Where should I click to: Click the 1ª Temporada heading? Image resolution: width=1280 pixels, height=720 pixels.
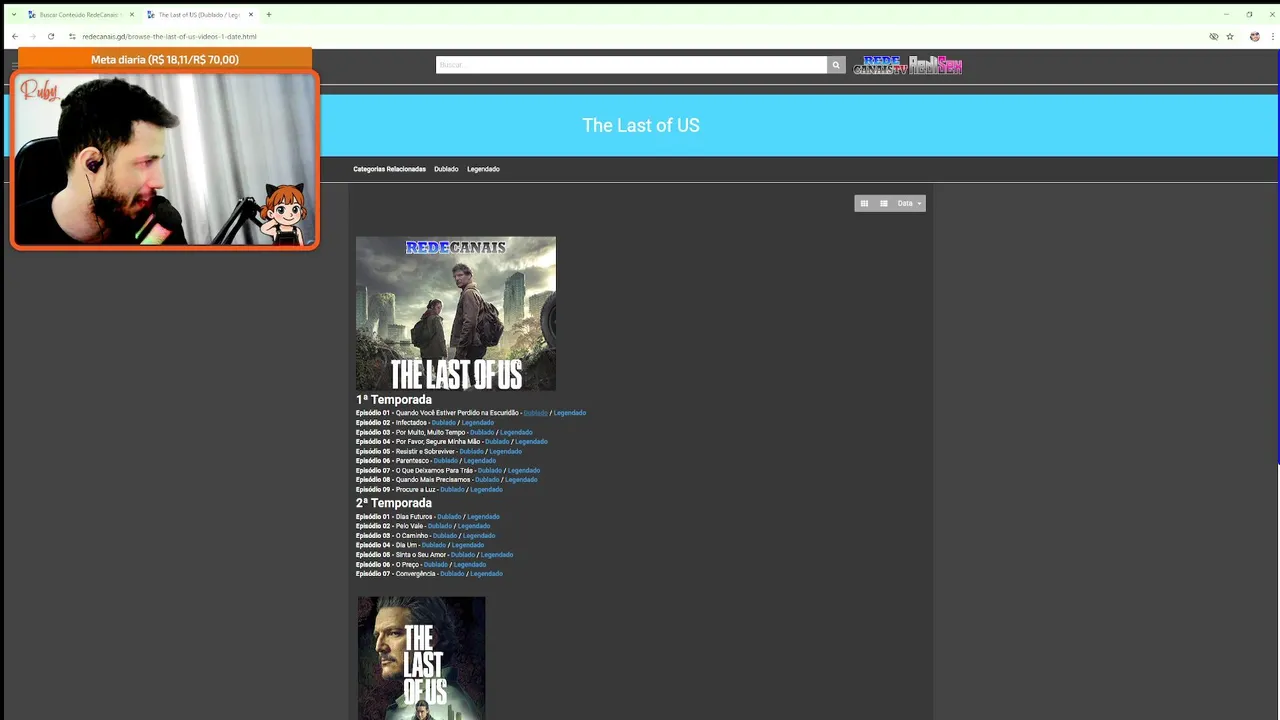pos(394,400)
